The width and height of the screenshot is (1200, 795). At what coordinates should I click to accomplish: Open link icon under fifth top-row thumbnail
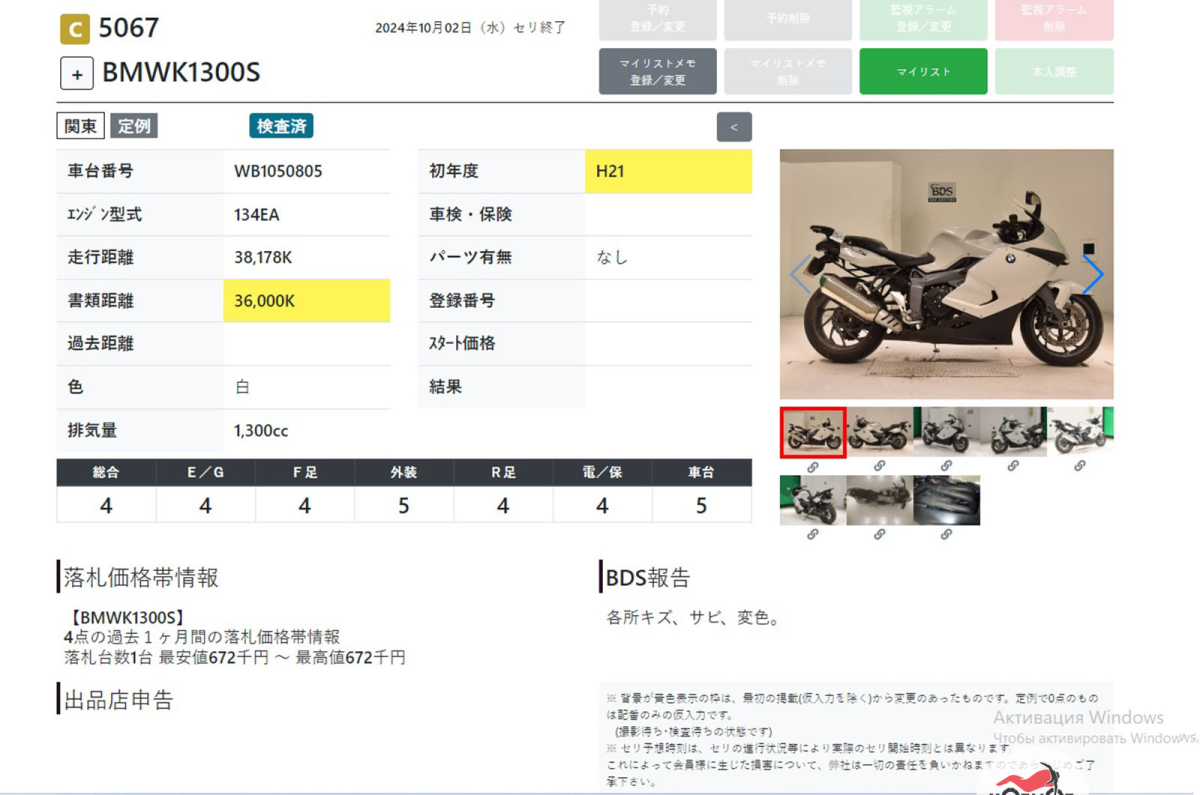tap(1080, 466)
